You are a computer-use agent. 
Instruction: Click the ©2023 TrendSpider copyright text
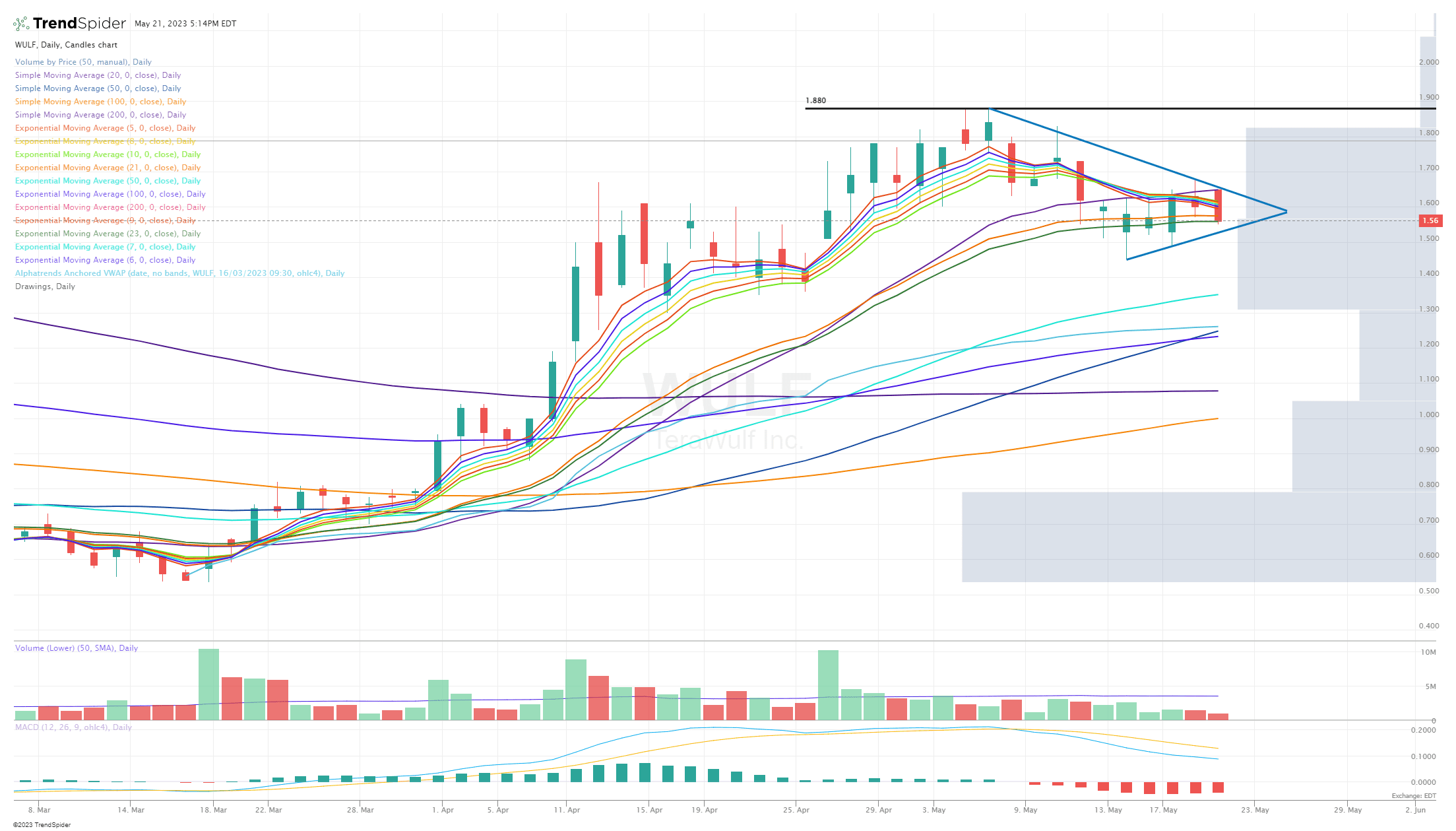coord(43,824)
